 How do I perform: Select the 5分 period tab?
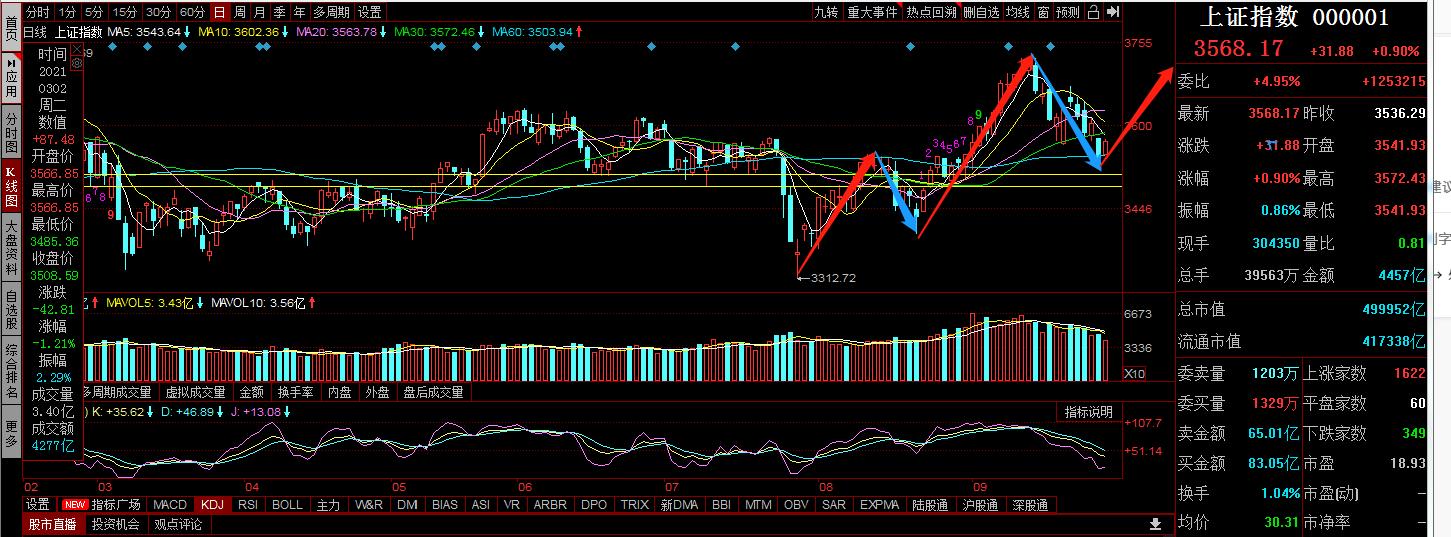(x=93, y=12)
